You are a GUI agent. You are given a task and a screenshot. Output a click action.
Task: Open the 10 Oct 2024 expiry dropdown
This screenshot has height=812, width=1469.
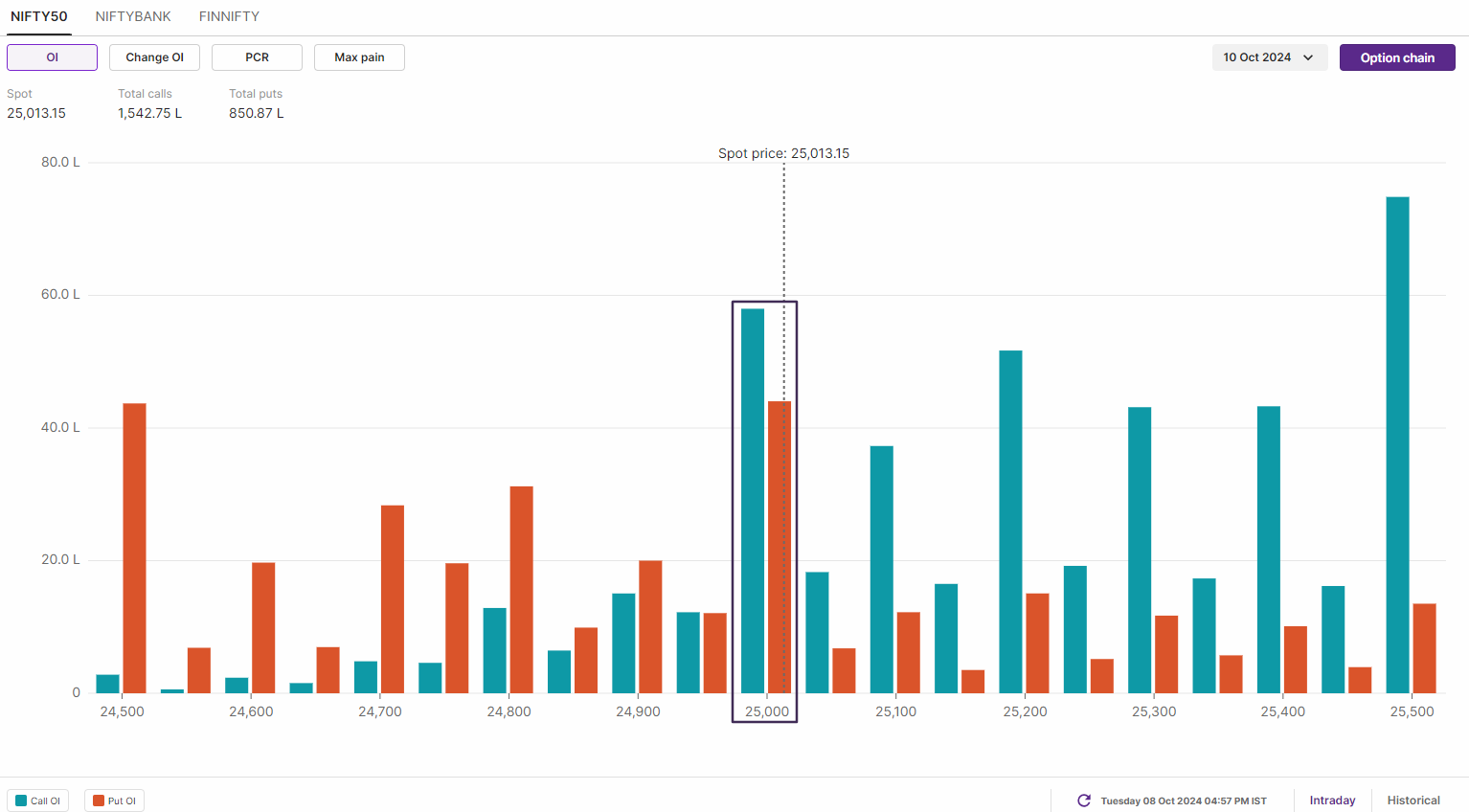click(x=1269, y=57)
